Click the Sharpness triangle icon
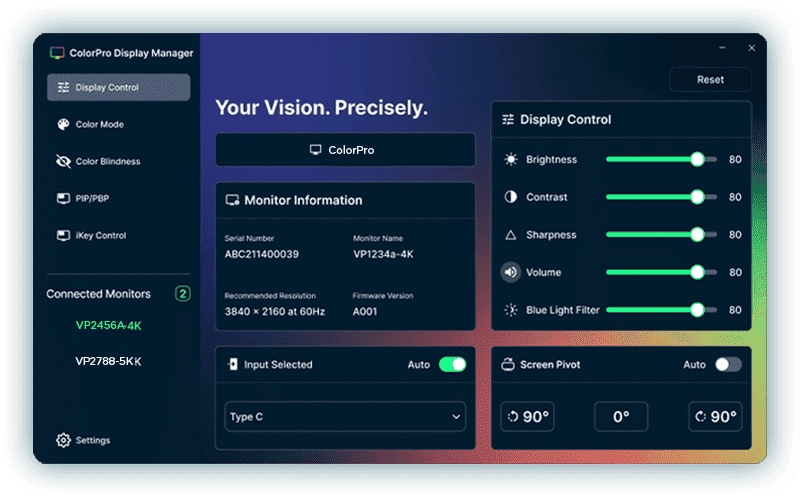The image size is (800, 497). (511, 235)
